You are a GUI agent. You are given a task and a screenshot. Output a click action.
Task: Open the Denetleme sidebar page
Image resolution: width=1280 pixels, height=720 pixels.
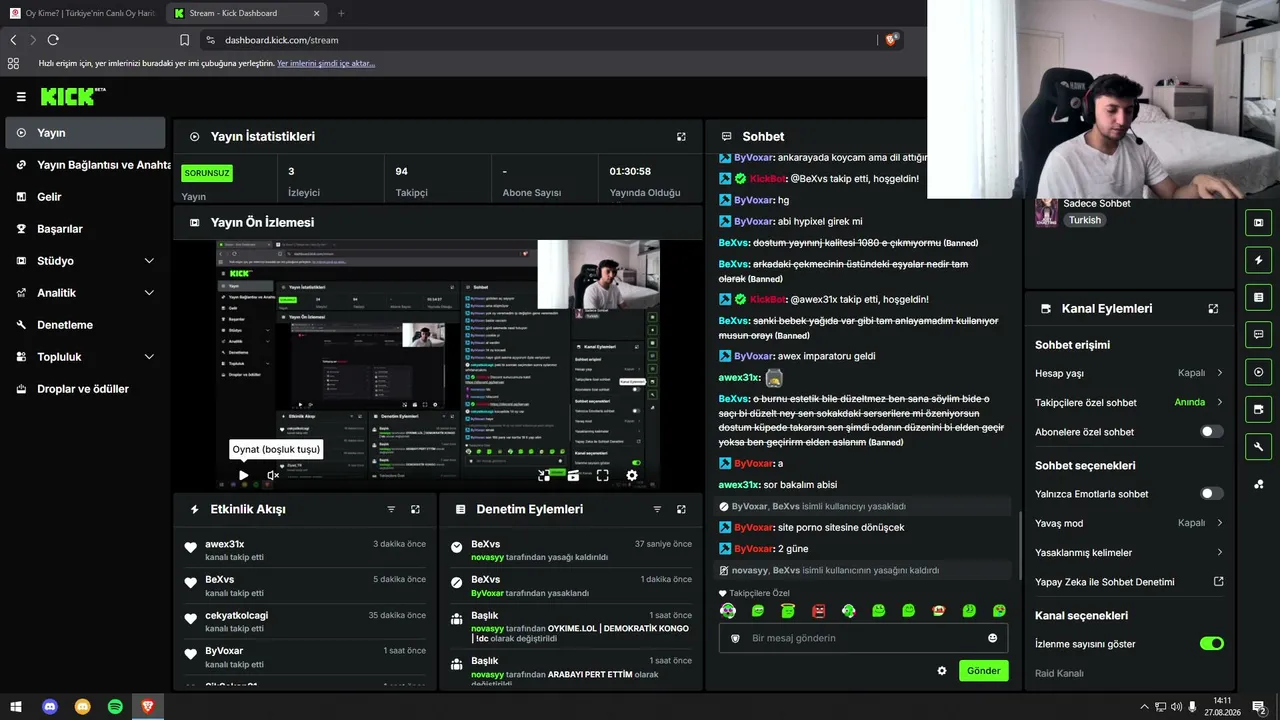click(85, 325)
